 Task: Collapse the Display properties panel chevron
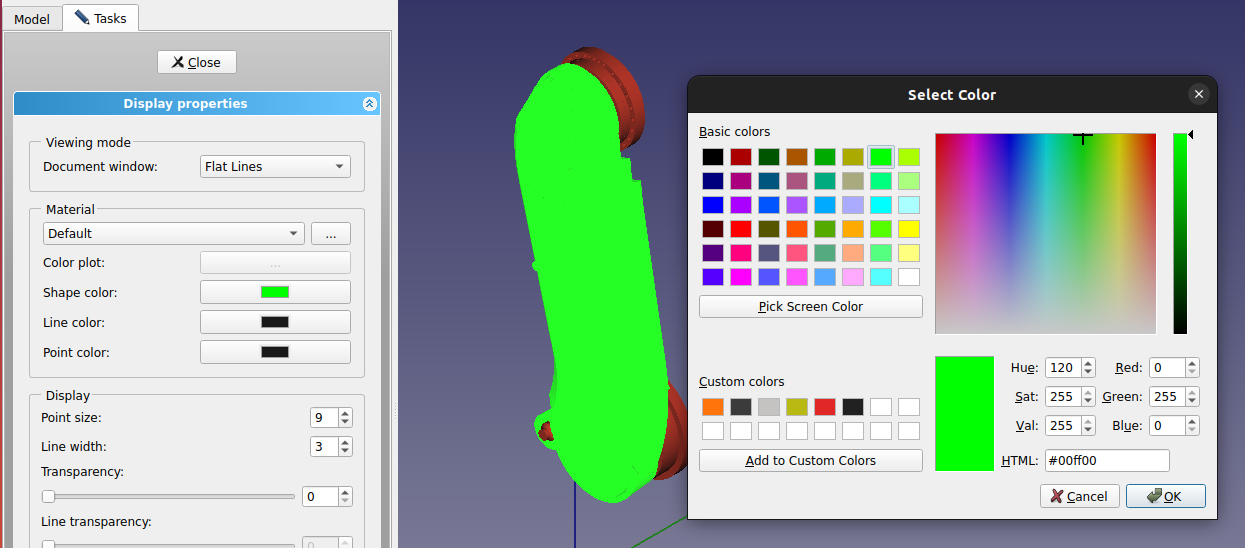(369, 104)
